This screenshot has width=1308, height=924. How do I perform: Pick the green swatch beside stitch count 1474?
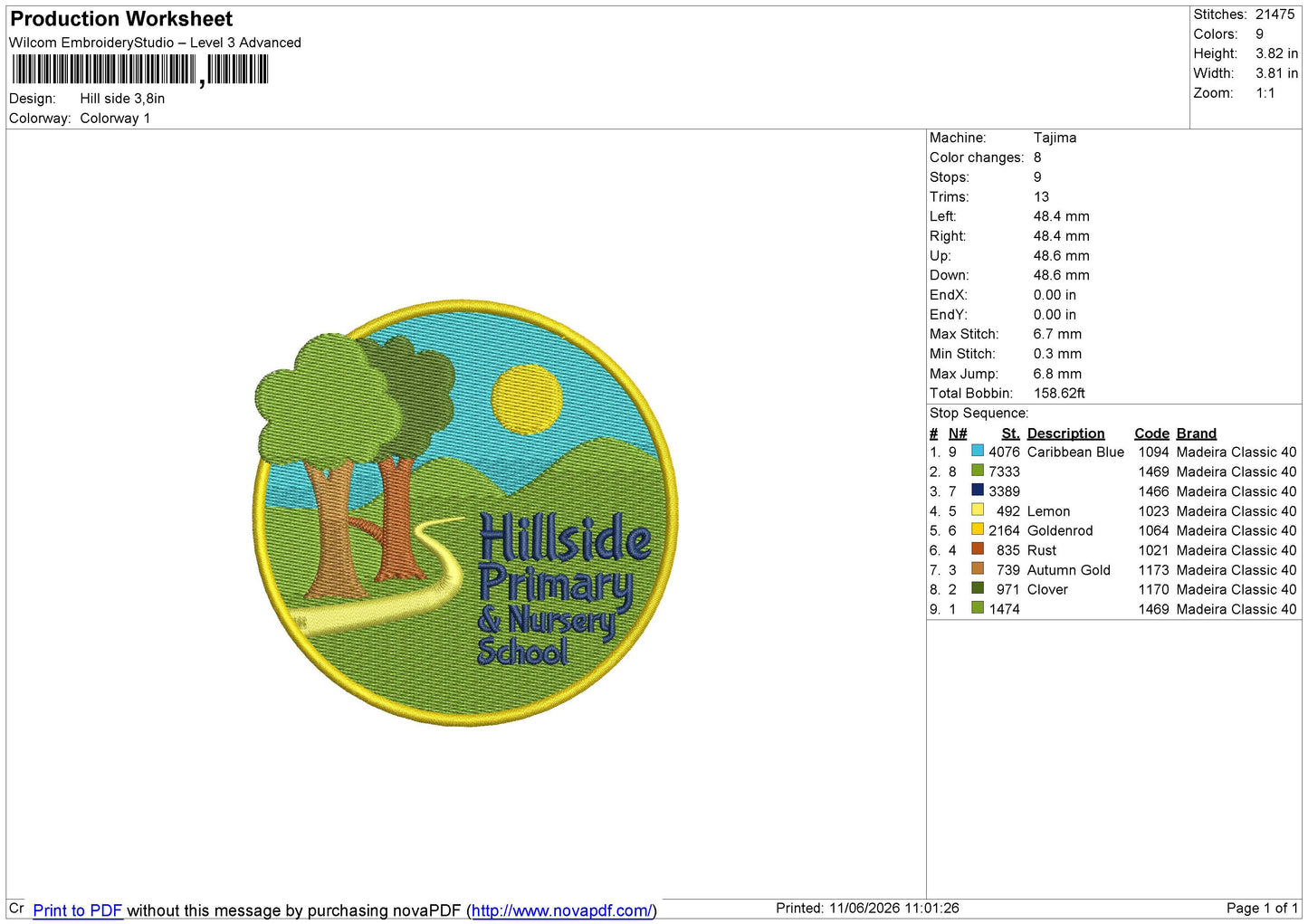pos(978,608)
